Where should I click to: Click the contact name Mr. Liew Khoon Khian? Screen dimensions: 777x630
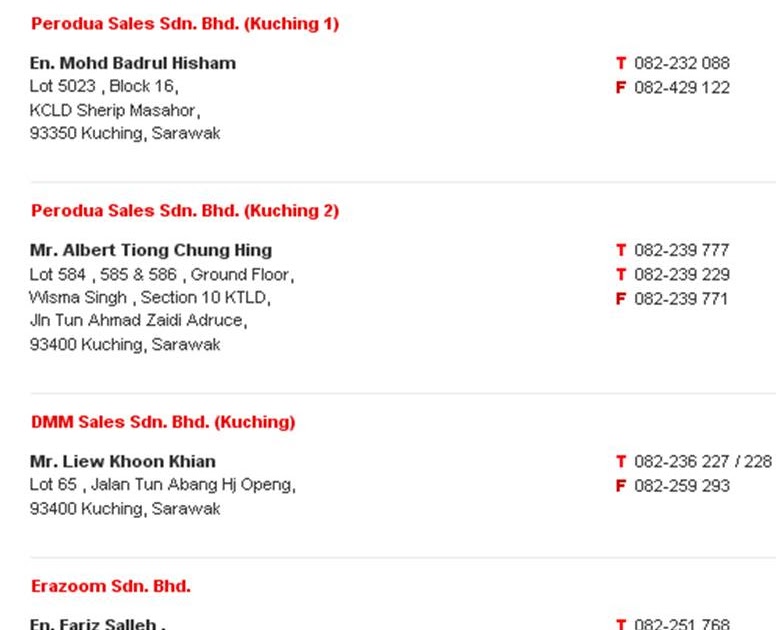tap(123, 461)
